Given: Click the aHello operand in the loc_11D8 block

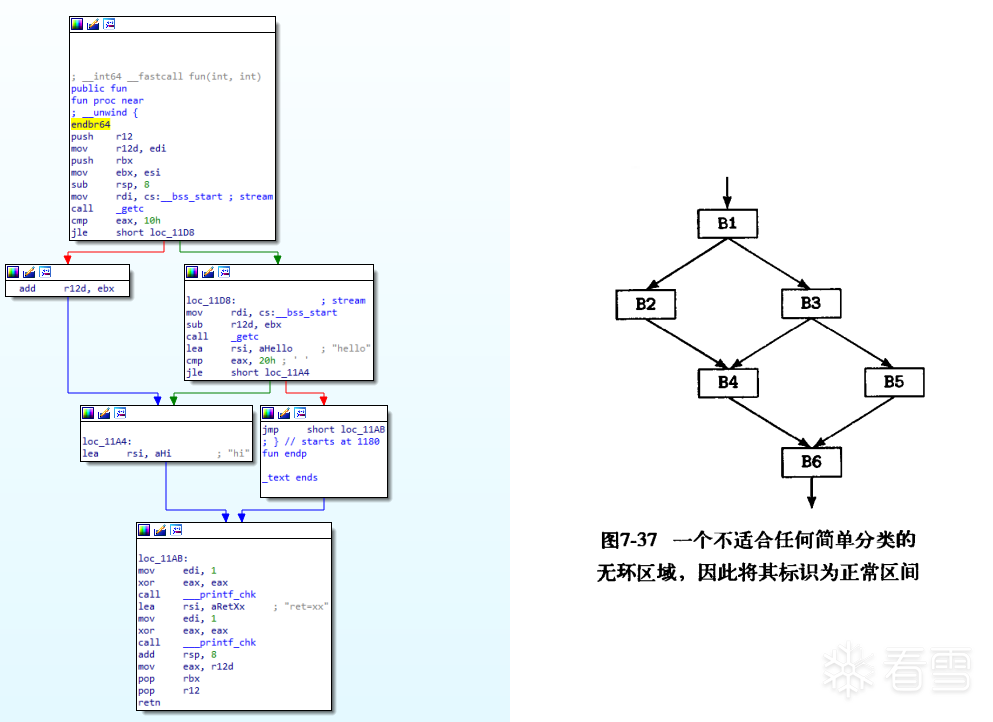Looking at the screenshot, I should 274,349.
